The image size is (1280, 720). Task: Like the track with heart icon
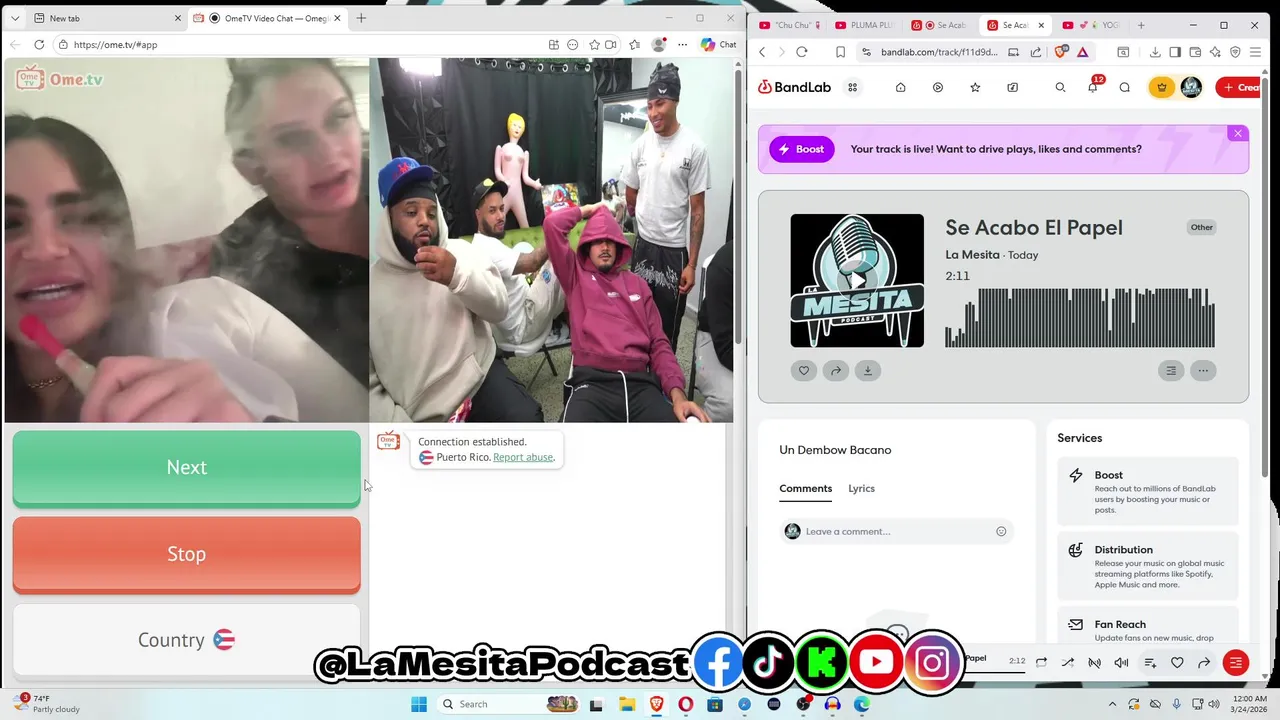click(803, 370)
